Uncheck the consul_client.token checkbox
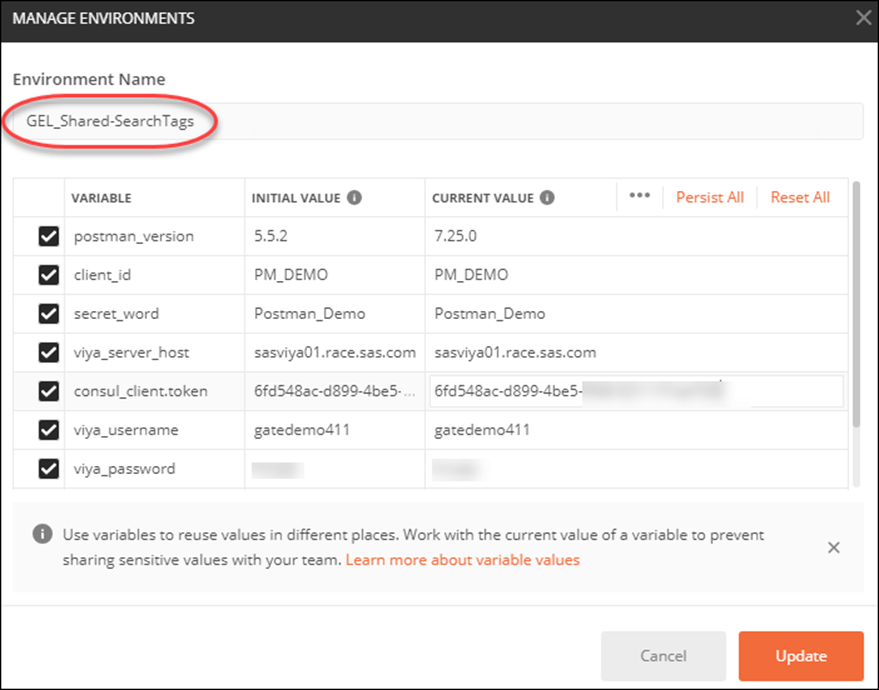 48,391
